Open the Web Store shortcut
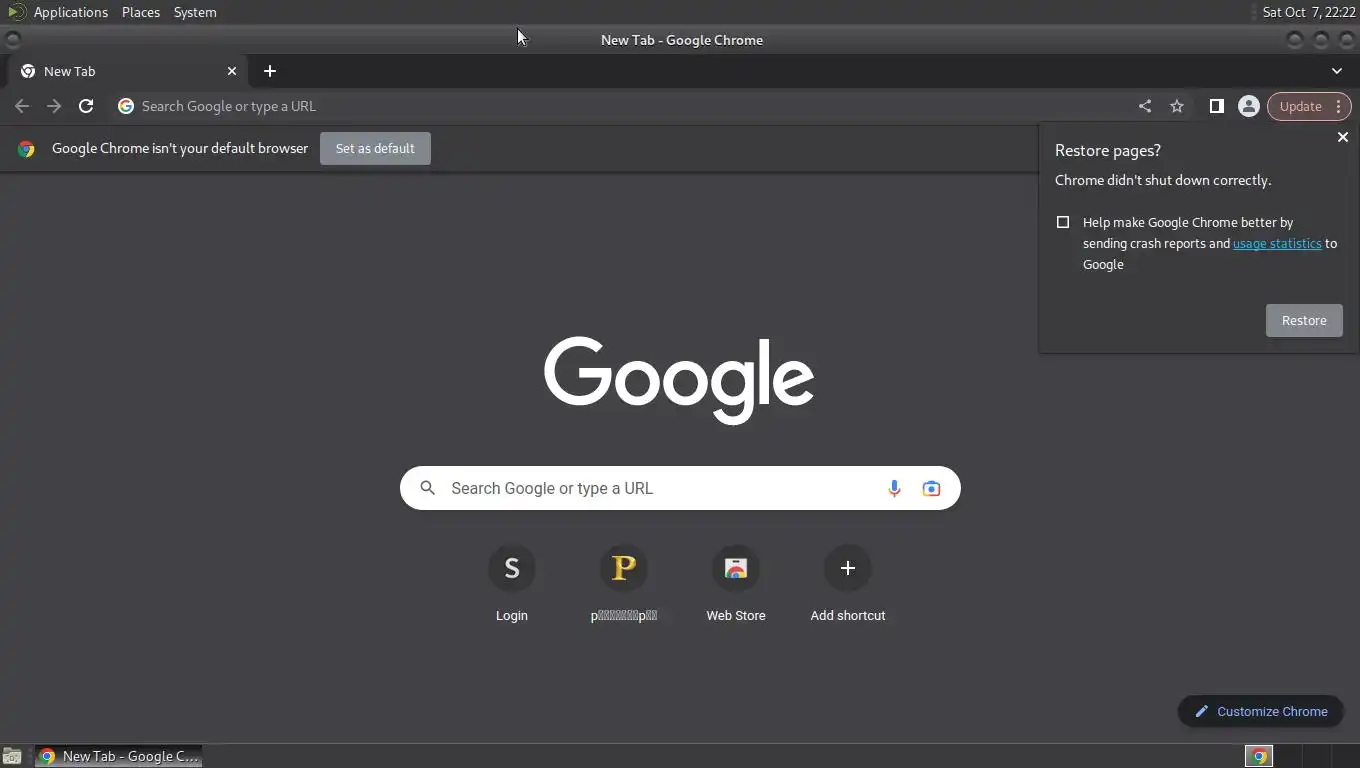Image resolution: width=1360 pixels, height=768 pixels. [735, 585]
